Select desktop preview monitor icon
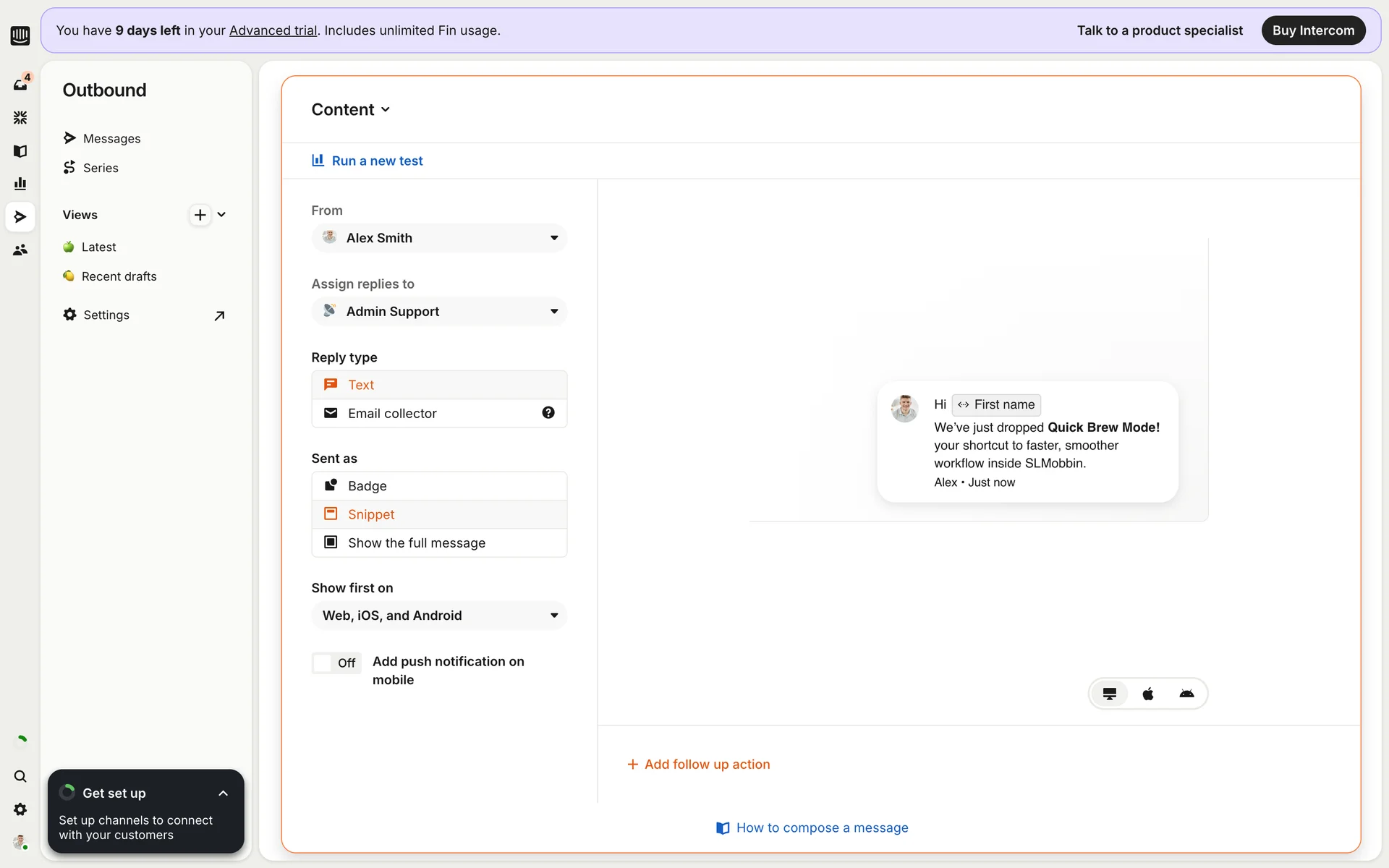1389x868 pixels. (1109, 694)
